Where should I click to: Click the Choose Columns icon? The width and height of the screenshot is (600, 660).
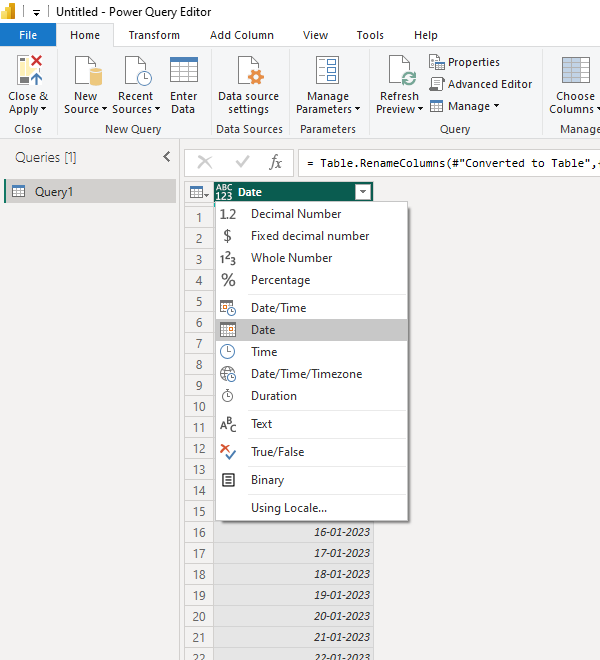(x=576, y=70)
